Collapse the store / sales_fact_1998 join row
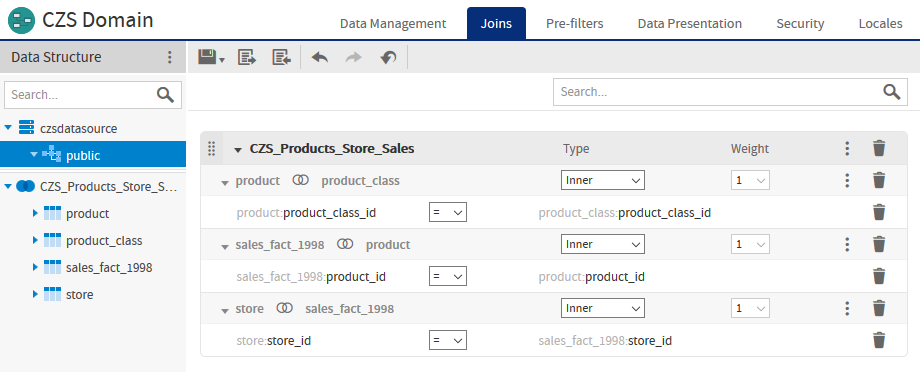 pyautogui.click(x=225, y=310)
